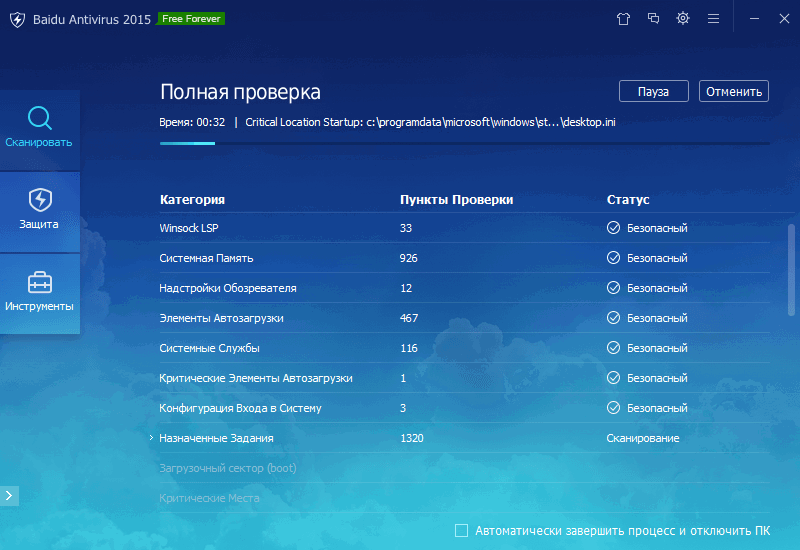800x550 pixels.
Task: Click the scan progress bar
Action: coord(465,143)
